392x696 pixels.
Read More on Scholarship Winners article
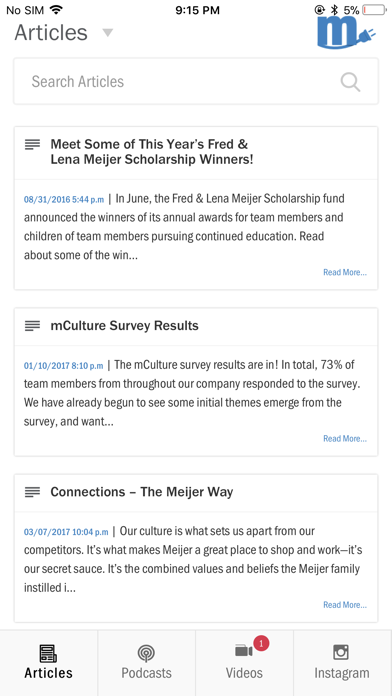[345, 273]
